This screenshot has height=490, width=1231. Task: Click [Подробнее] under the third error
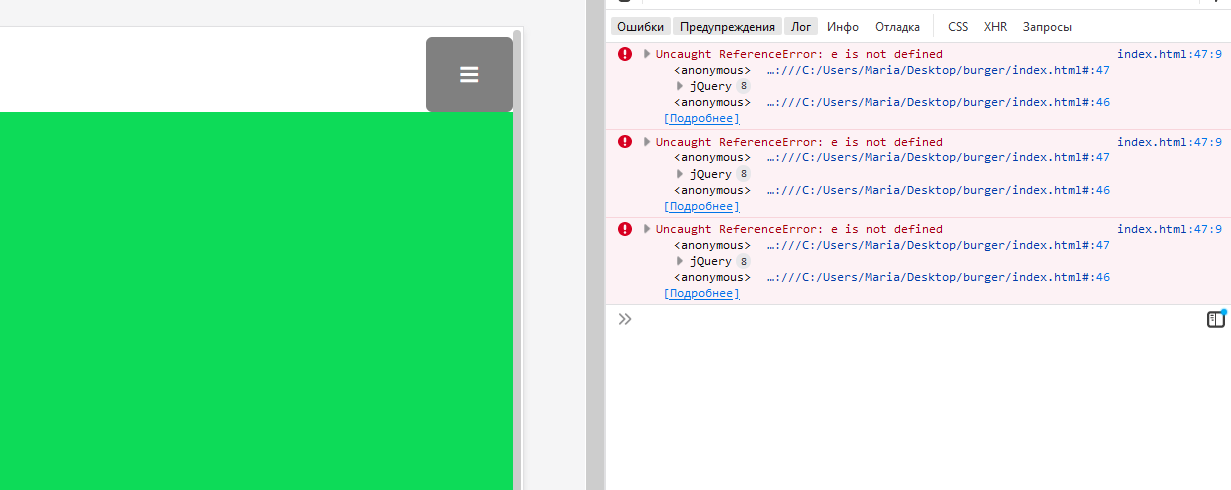point(702,294)
